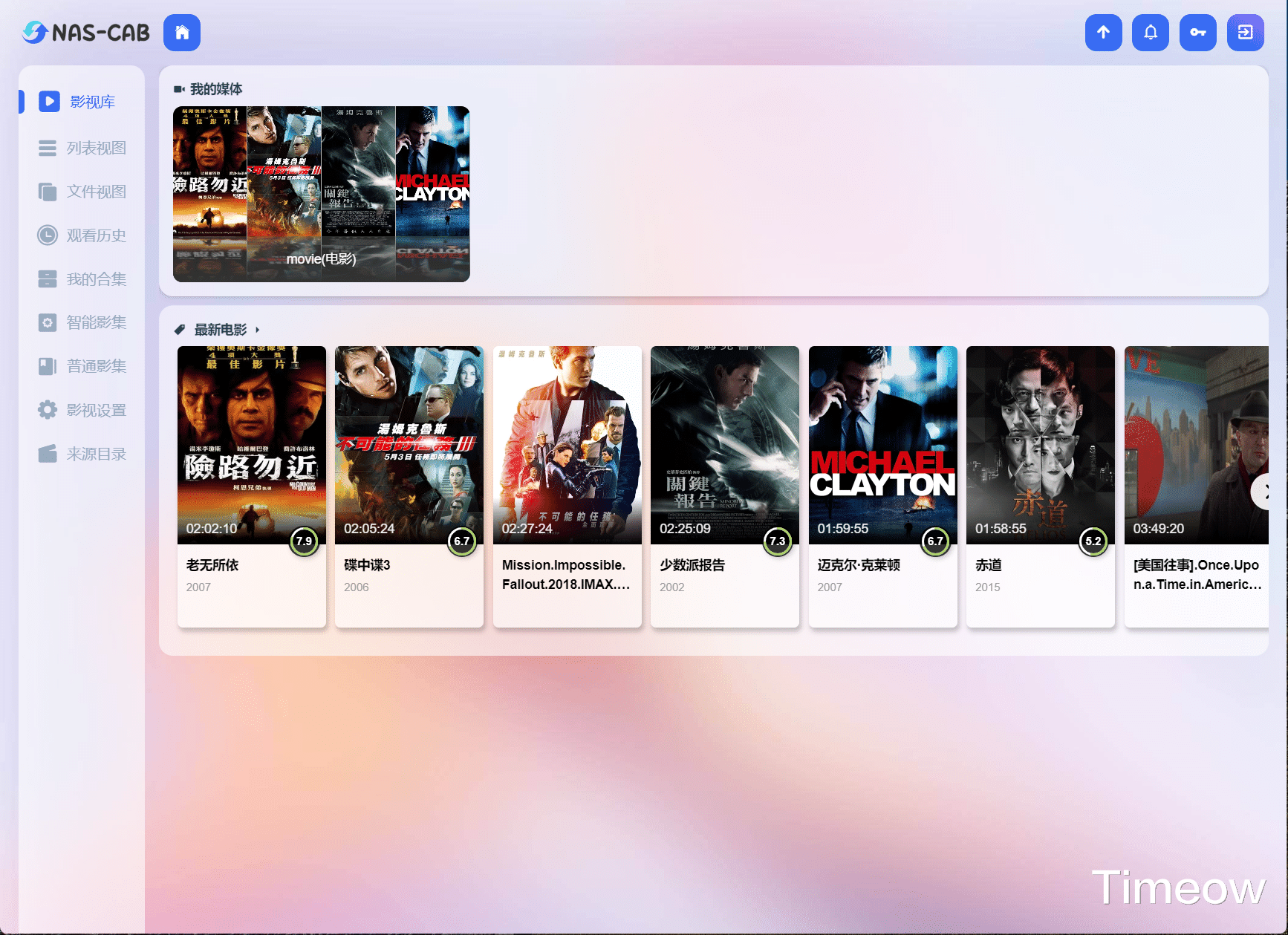
Task: Click Mission.Impossible.Fallout.2018.IMAX title
Action: (567, 575)
